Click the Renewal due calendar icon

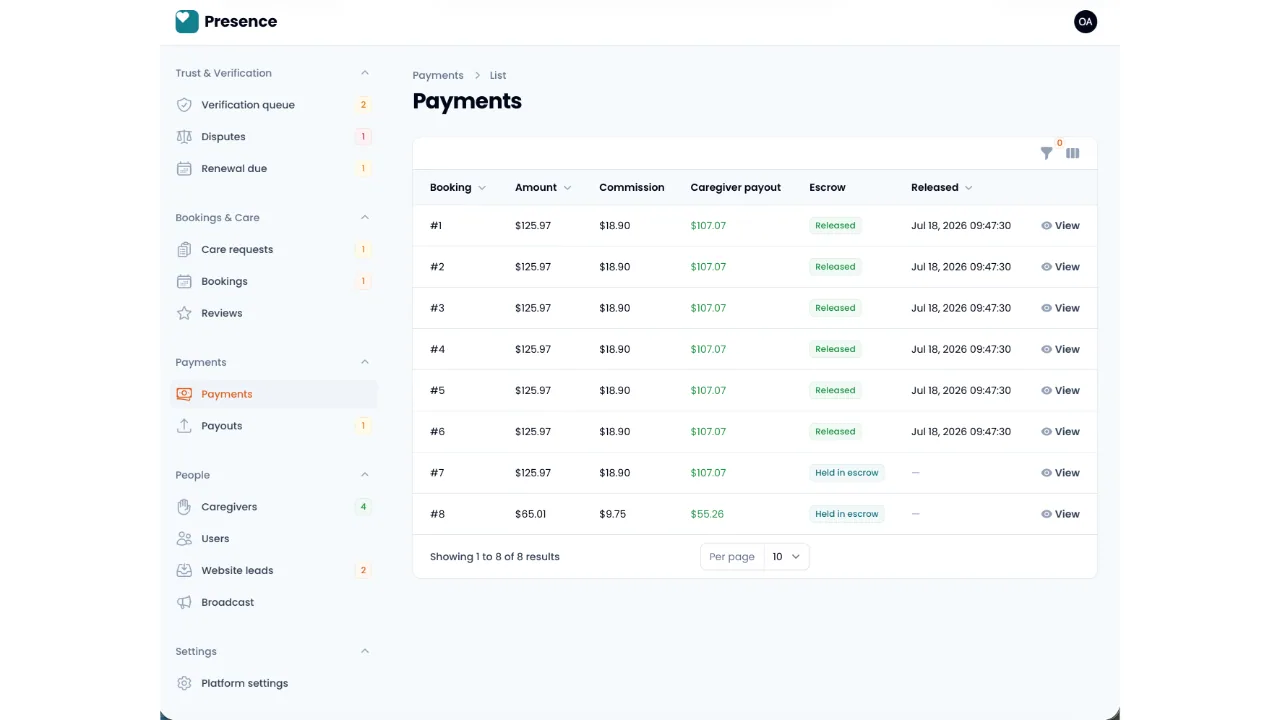[184, 169]
